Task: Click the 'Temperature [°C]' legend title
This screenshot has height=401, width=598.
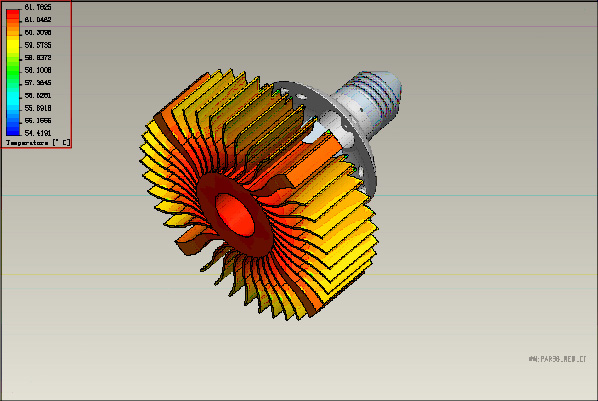Action: pyautogui.click(x=38, y=143)
